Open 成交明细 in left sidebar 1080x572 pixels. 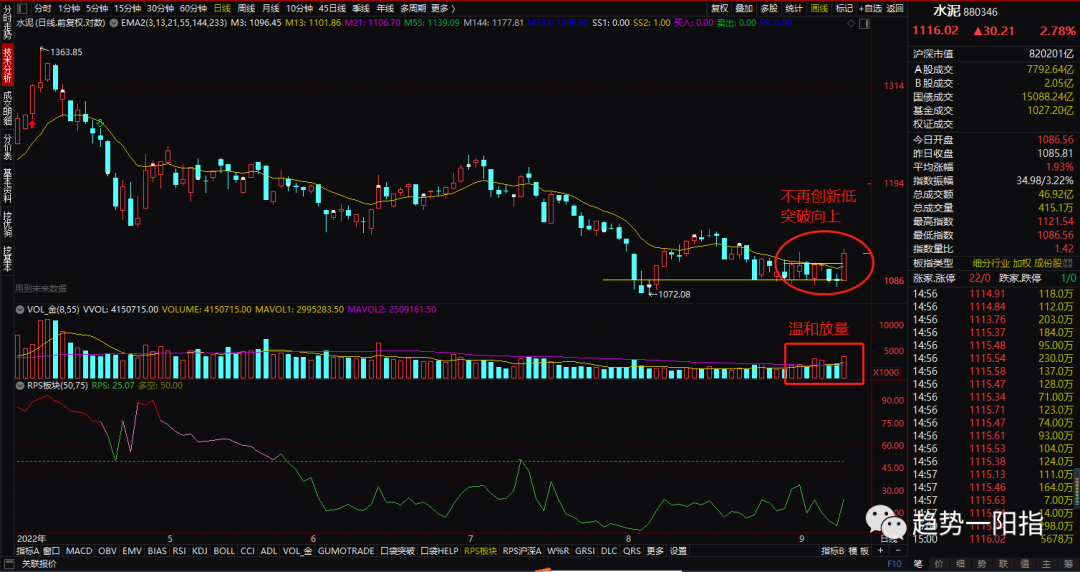click(7, 108)
